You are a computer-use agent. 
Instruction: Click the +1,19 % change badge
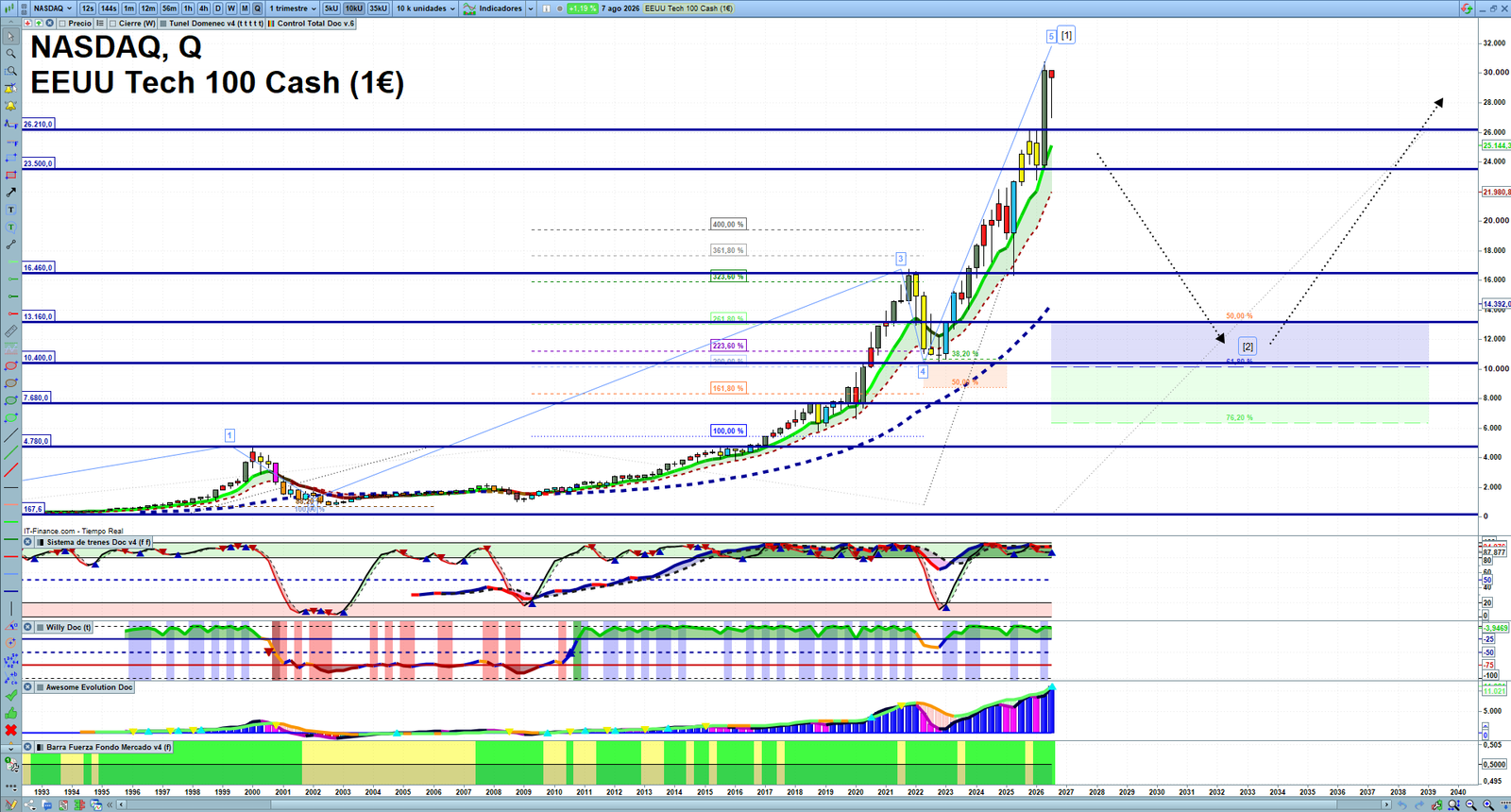click(x=583, y=8)
